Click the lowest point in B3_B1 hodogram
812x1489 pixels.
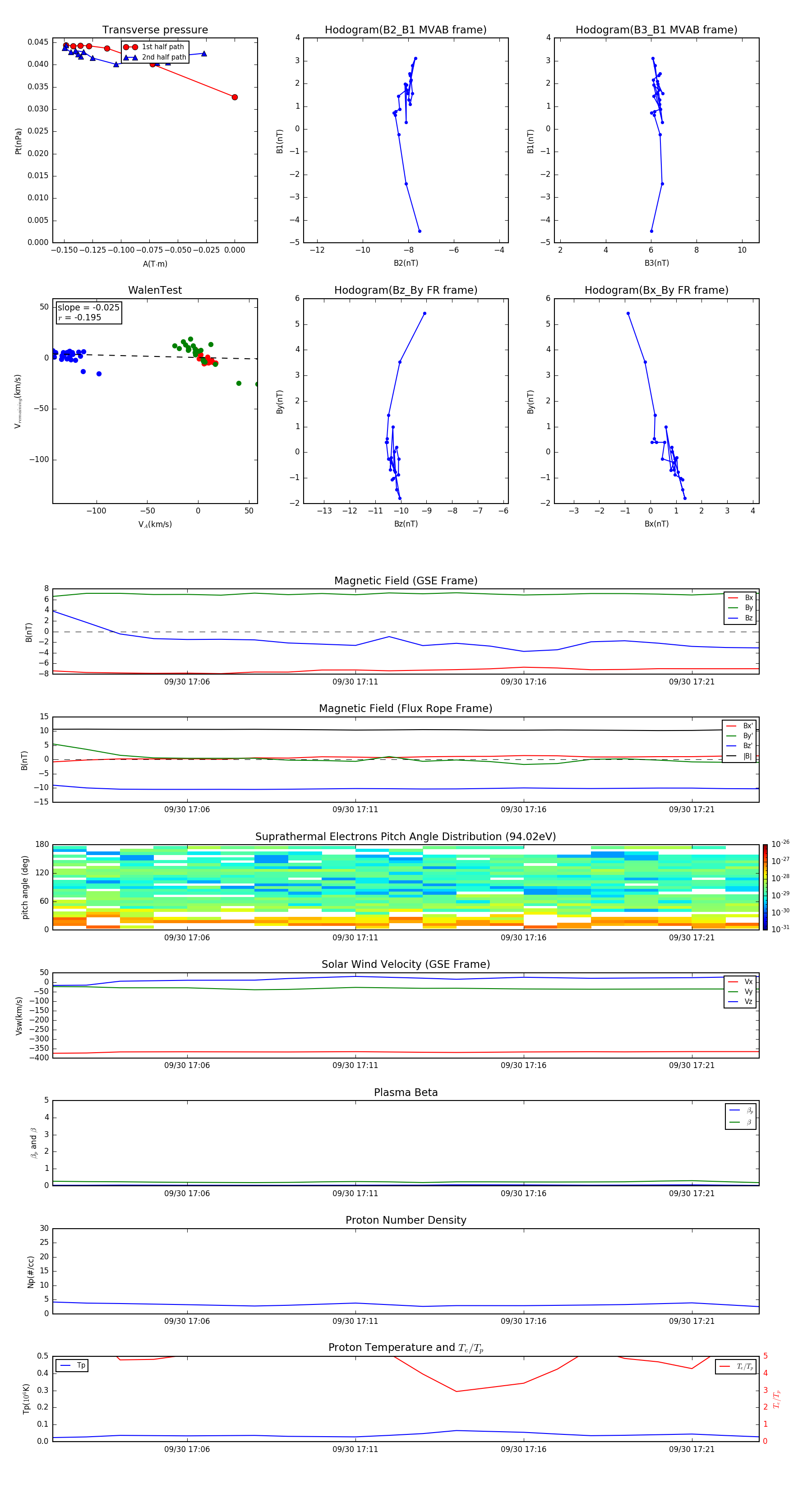point(651,231)
